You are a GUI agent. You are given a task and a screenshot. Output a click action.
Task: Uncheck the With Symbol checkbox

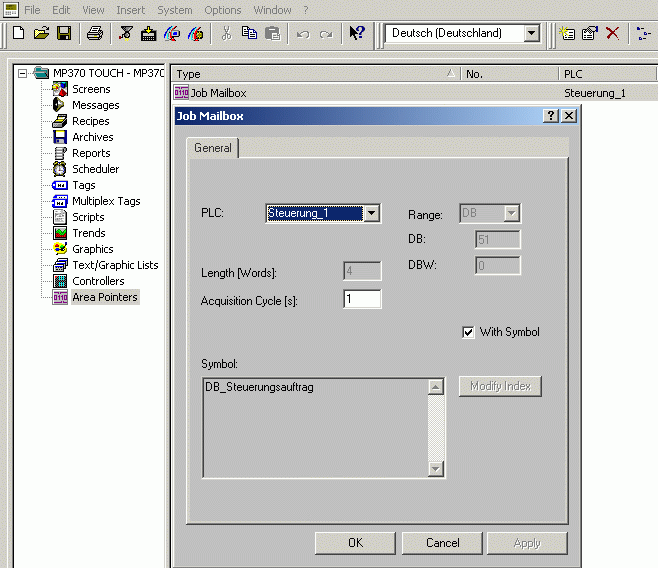pyautogui.click(x=468, y=332)
